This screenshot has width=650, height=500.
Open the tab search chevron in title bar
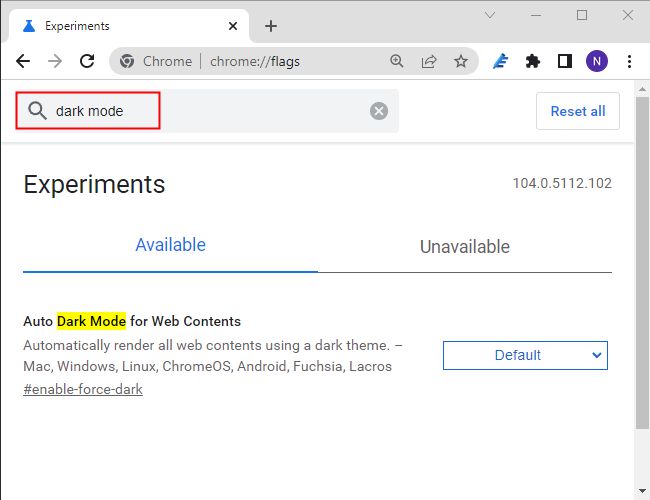click(490, 15)
